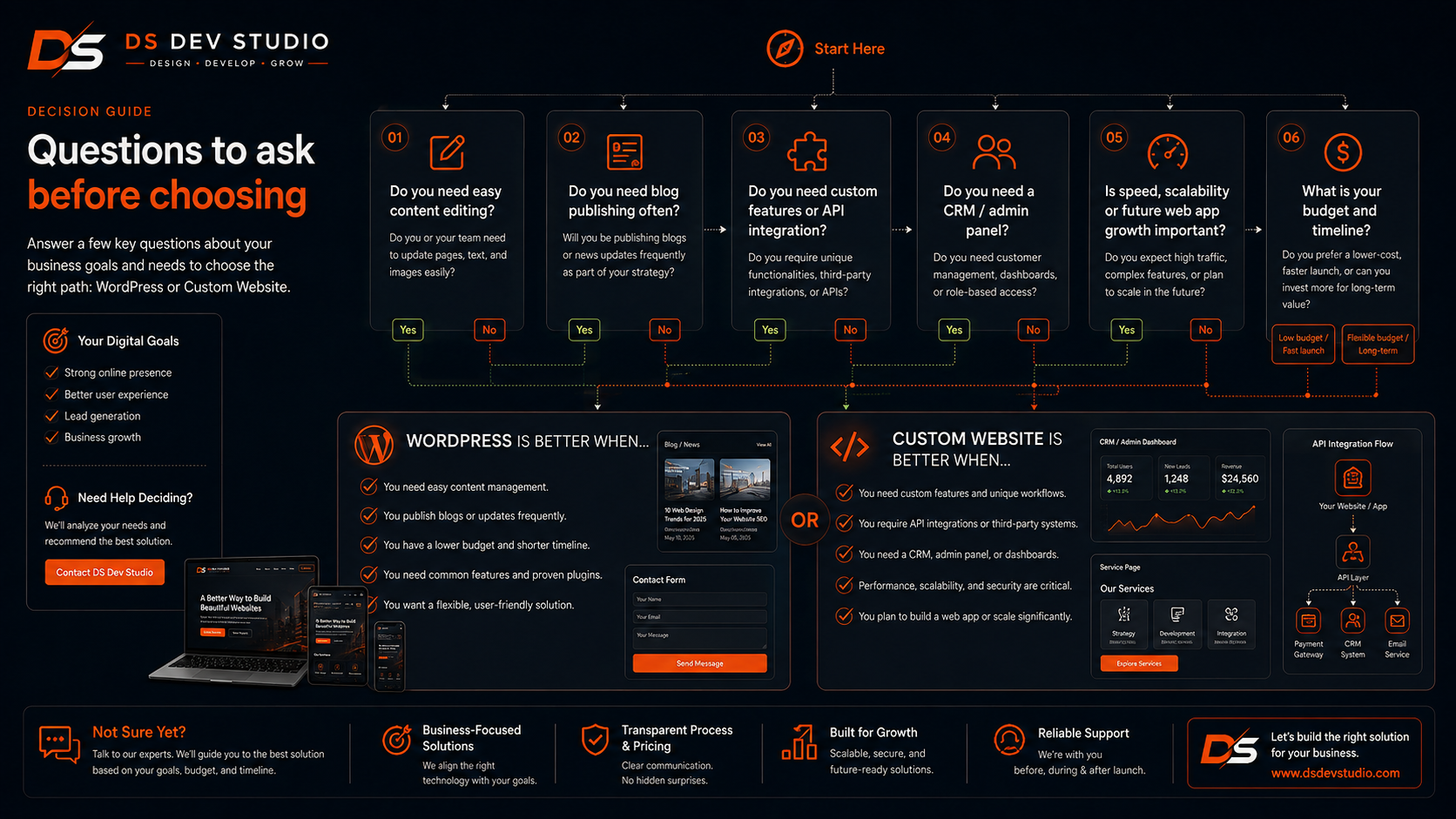The width and height of the screenshot is (1456, 819).
Task: Open the 10 Web Design Trends for 2025 thumbnail
Action: (x=689, y=479)
